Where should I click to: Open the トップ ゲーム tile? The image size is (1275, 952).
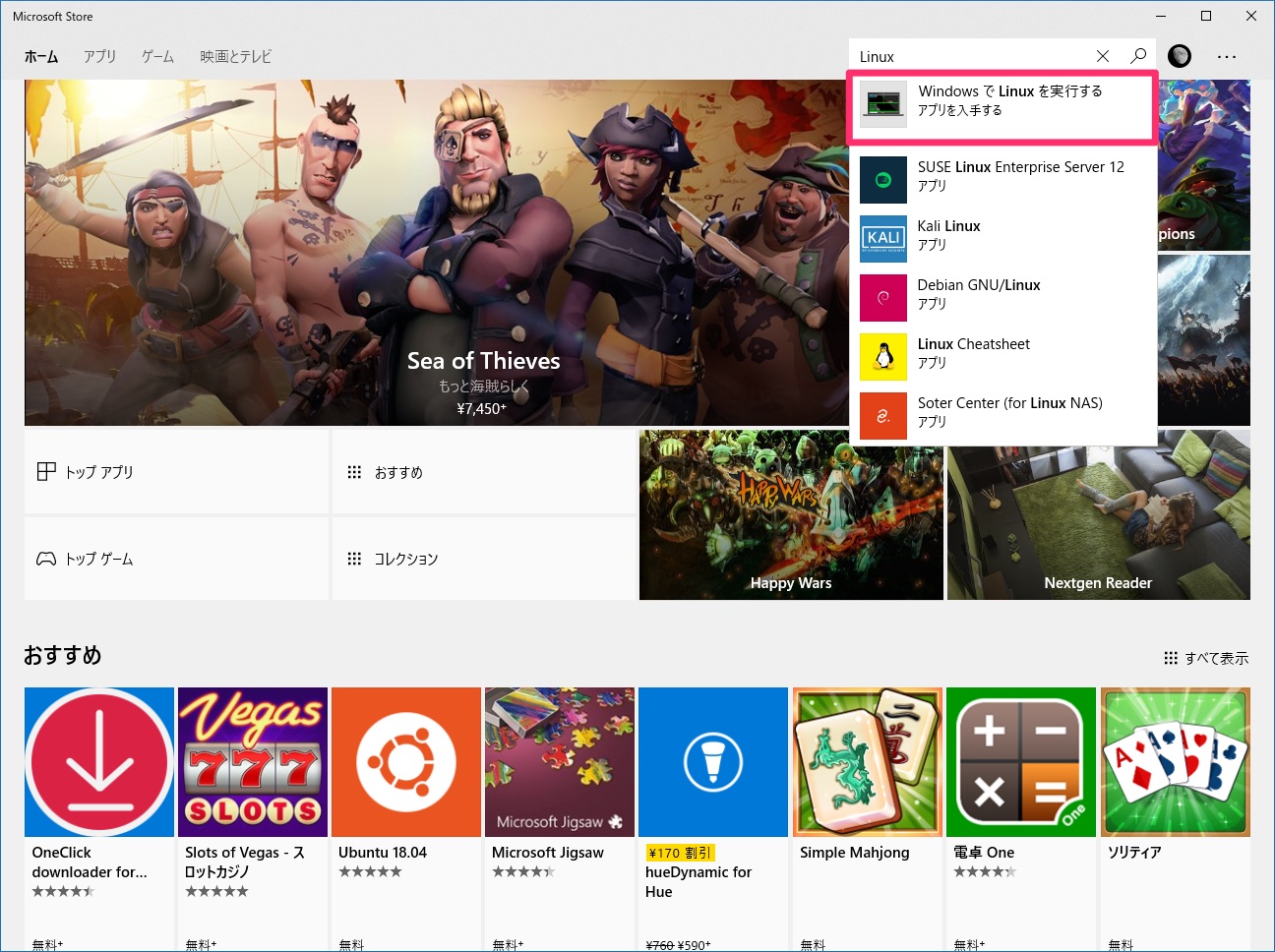click(176, 559)
